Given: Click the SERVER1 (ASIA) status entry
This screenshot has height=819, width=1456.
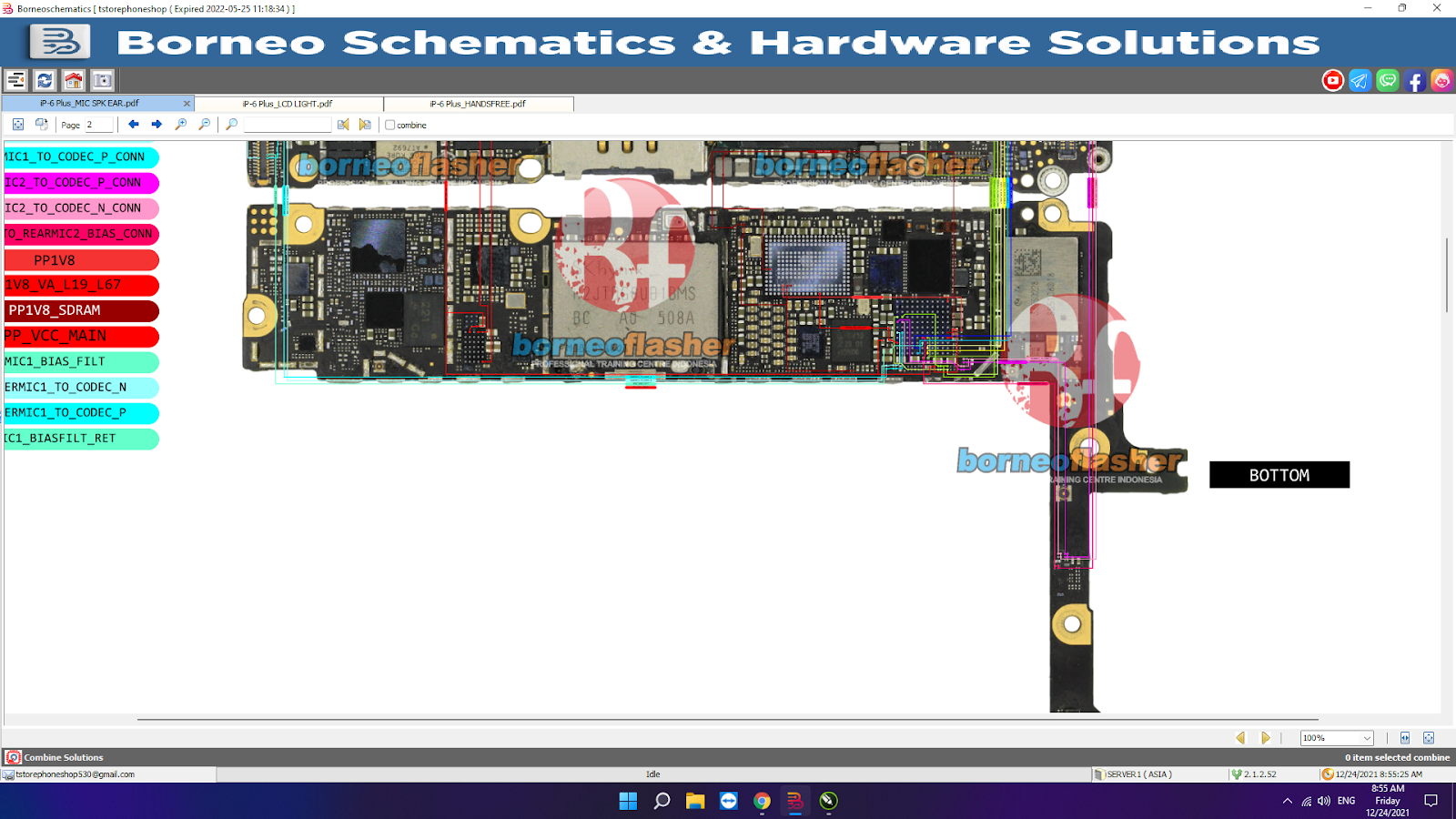Looking at the screenshot, I should point(1133,774).
